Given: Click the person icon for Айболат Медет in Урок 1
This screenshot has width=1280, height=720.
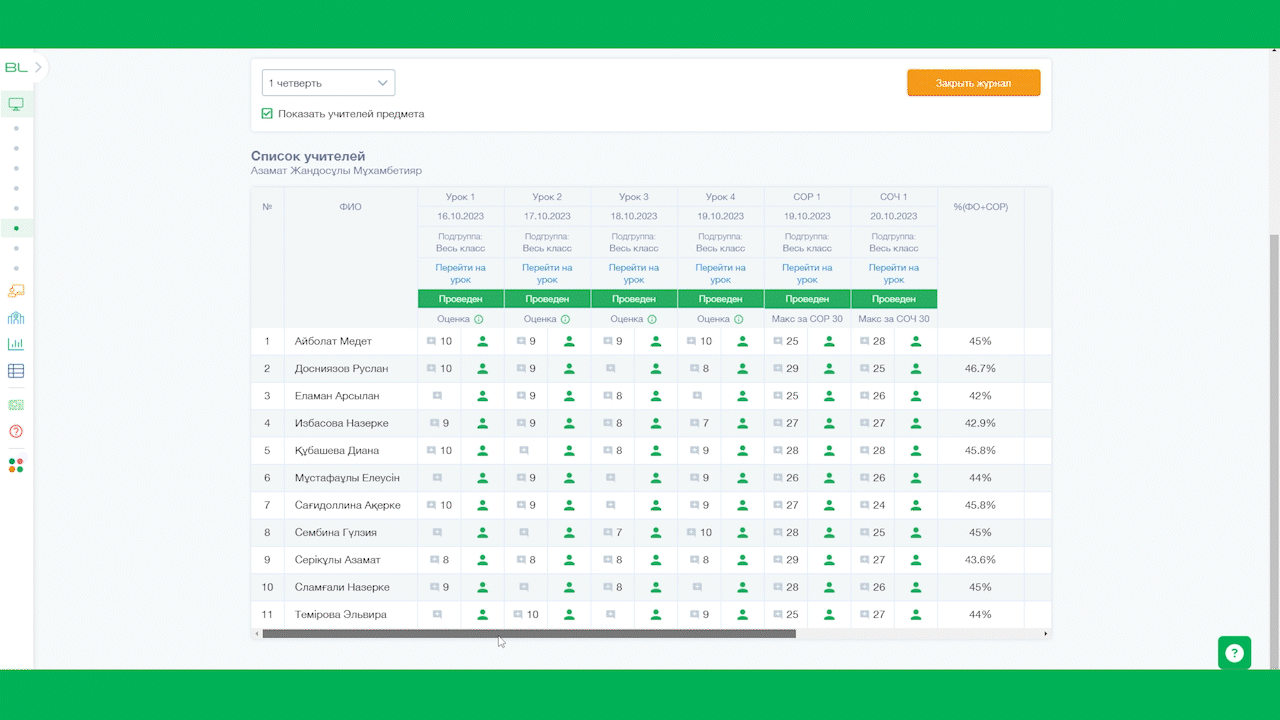Looking at the screenshot, I should coord(483,342).
